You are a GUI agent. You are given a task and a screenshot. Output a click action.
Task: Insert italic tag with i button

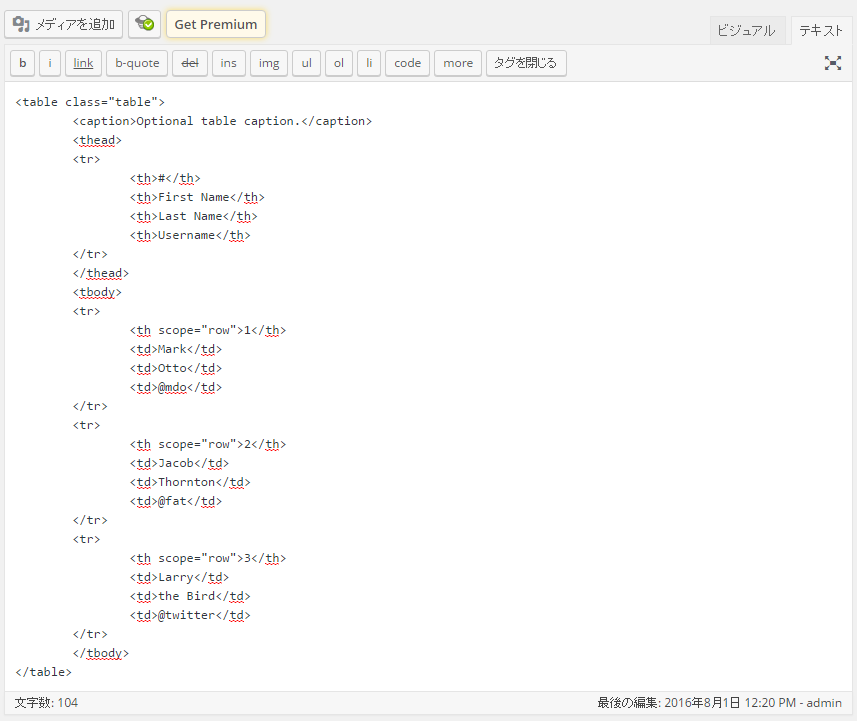[50, 63]
